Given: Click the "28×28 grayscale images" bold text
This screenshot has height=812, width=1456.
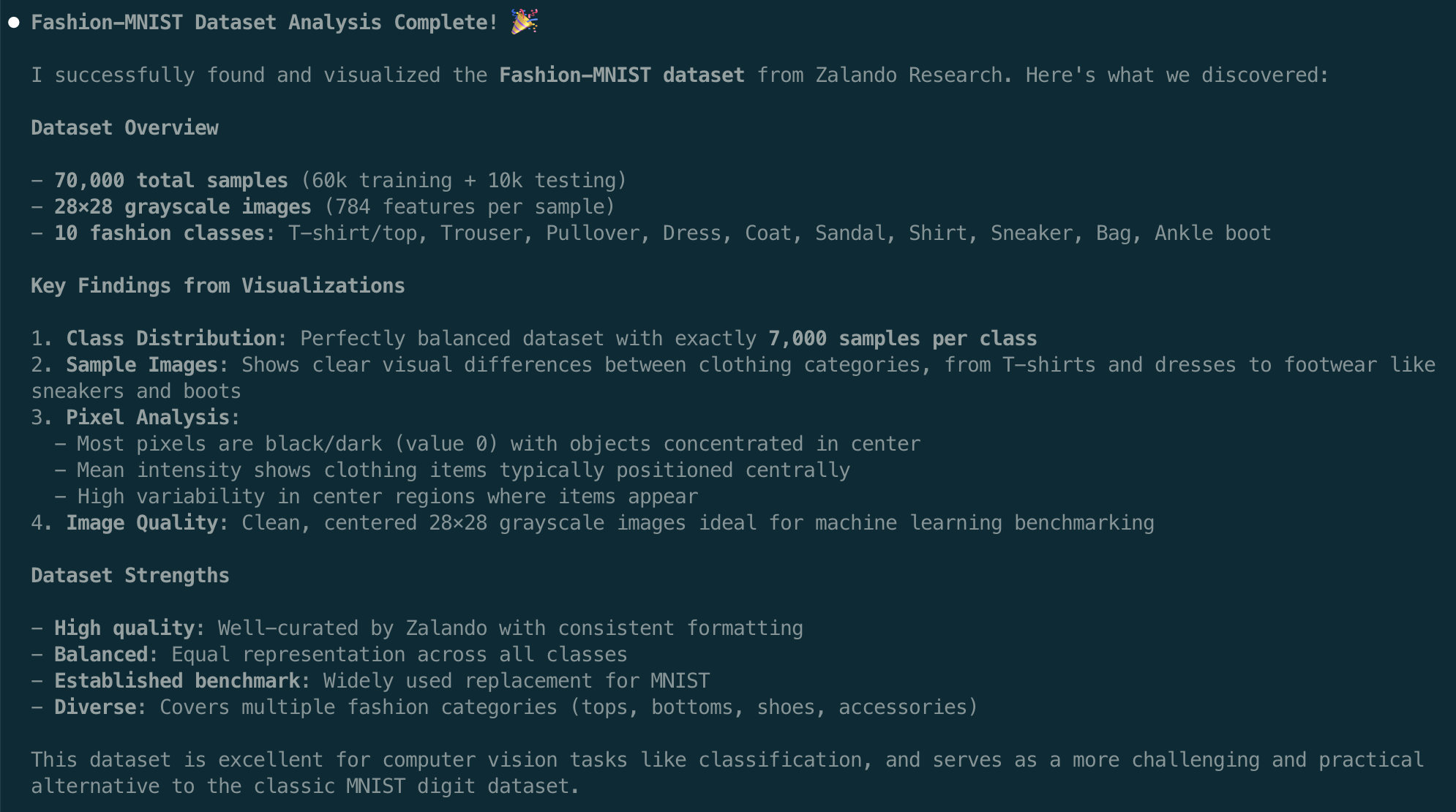Looking at the screenshot, I should pos(182,207).
